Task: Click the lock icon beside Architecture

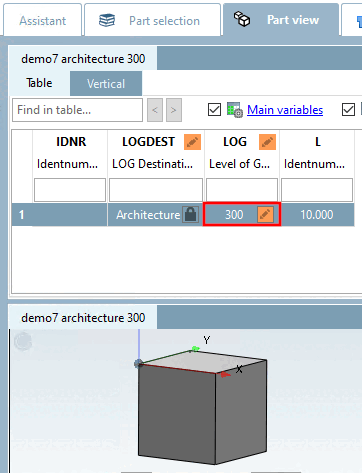Action: pos(191,214)
